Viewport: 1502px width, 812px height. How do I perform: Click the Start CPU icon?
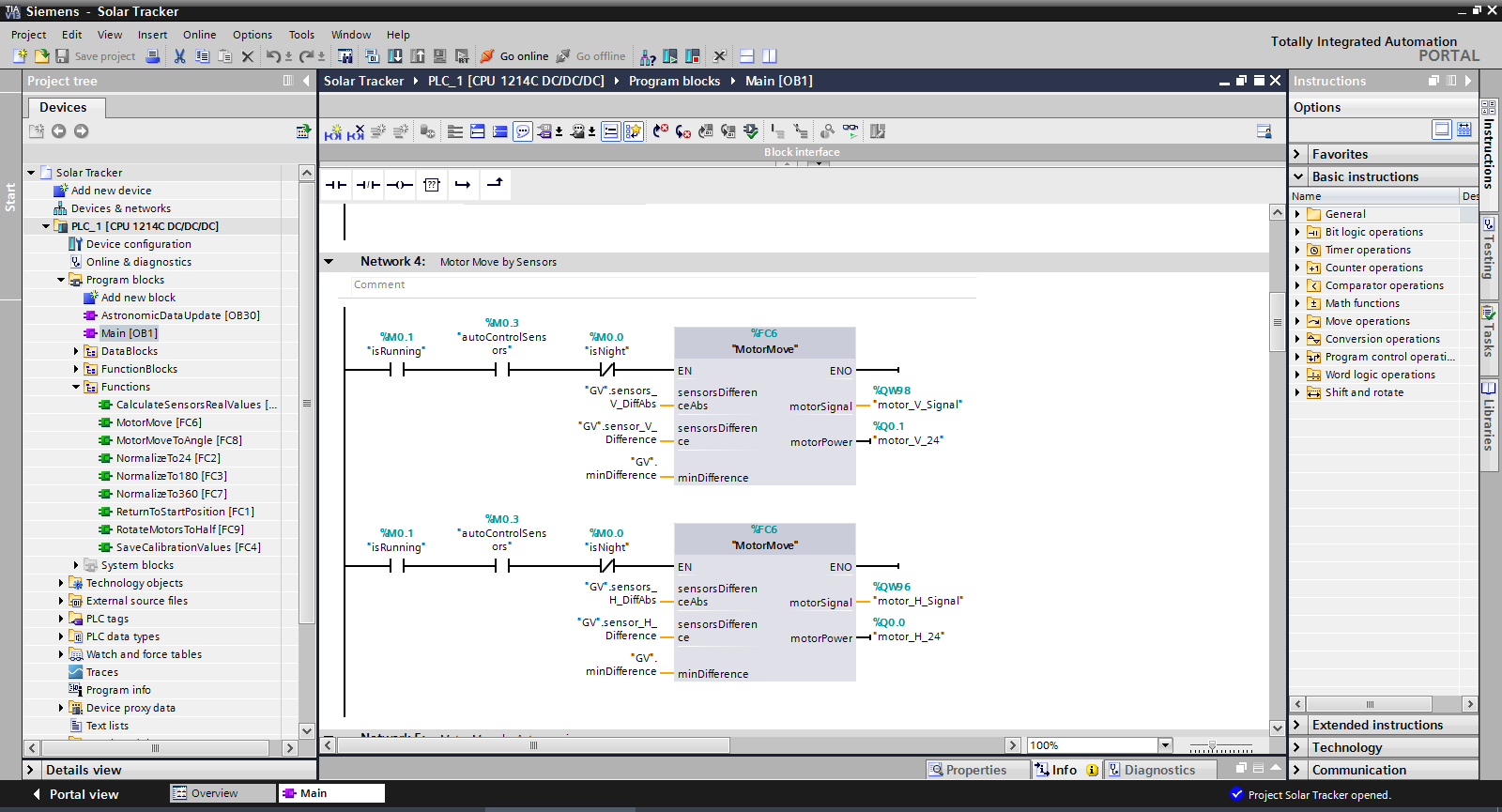tap(670, 56)
